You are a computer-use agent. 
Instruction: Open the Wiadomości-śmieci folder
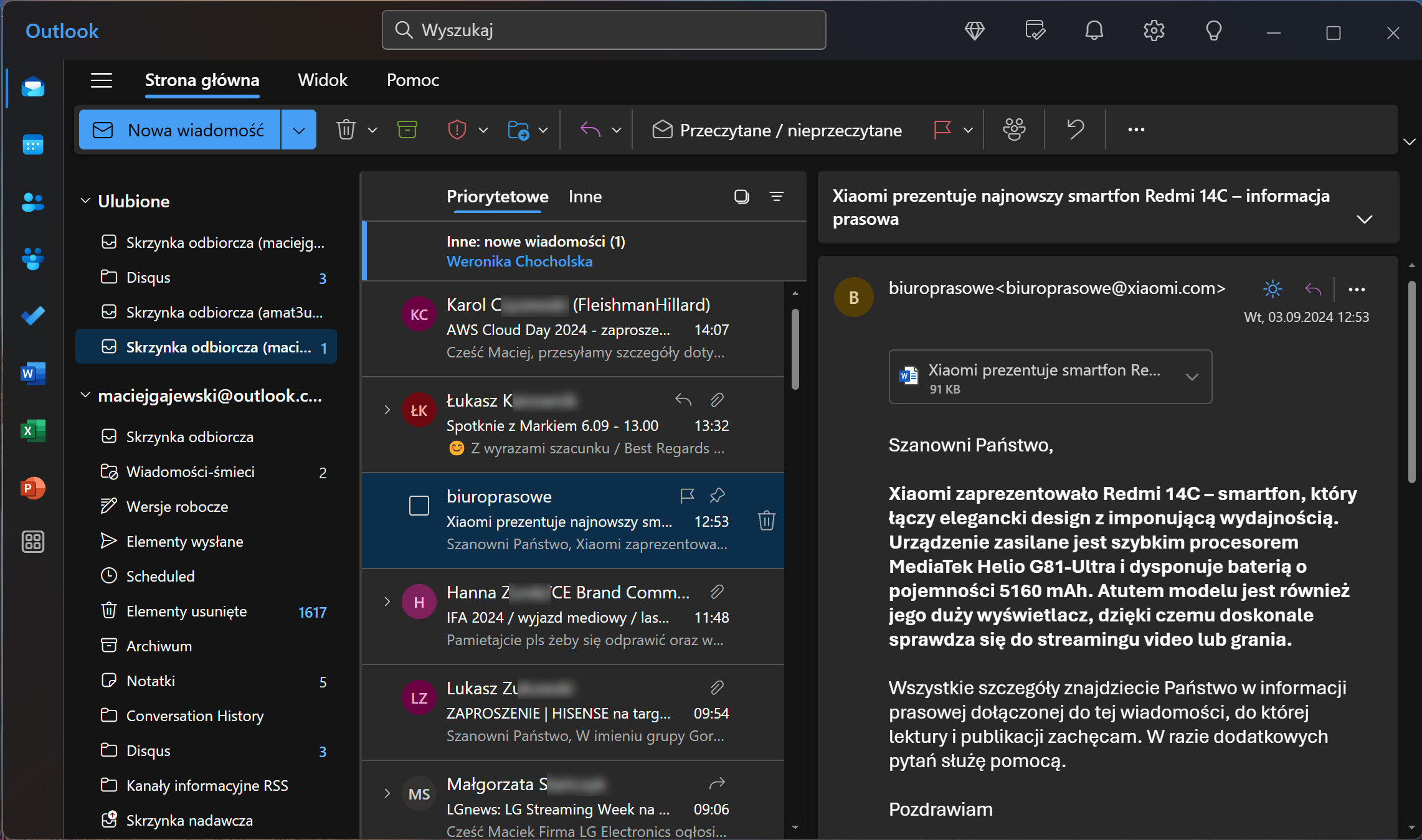tap(206, 472)
